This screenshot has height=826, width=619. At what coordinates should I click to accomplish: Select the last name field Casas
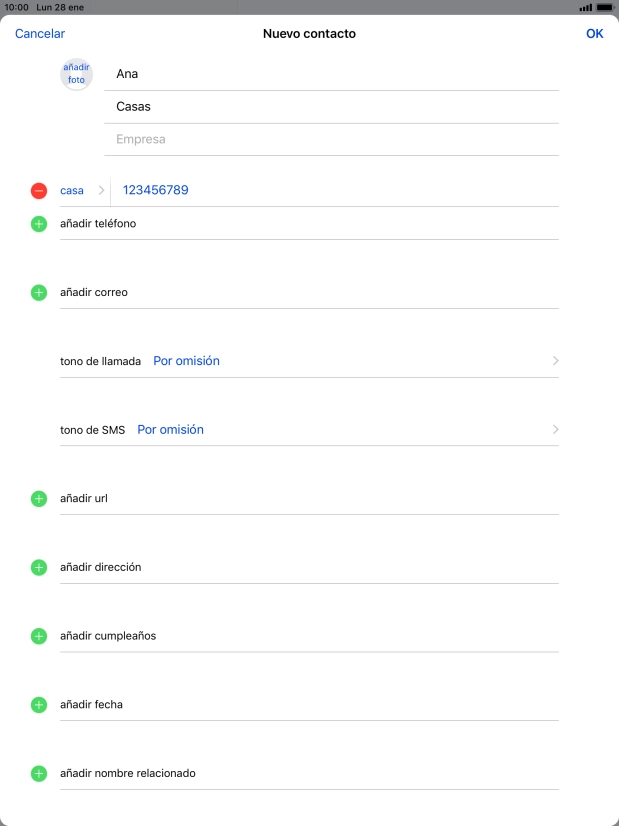[x=330, y=107]
